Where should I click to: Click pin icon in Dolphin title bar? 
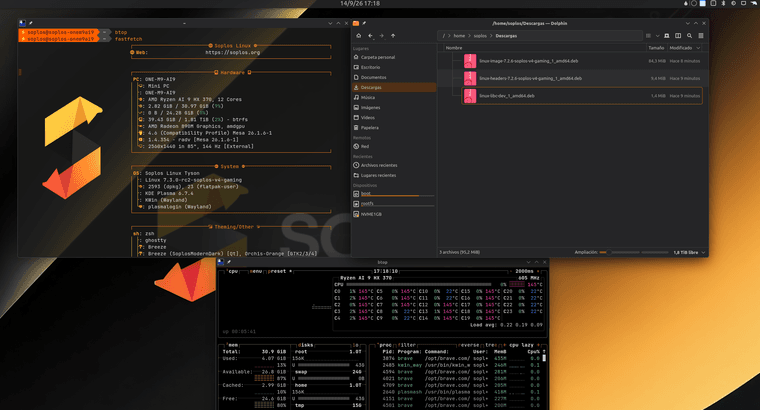tap(364, 23)
